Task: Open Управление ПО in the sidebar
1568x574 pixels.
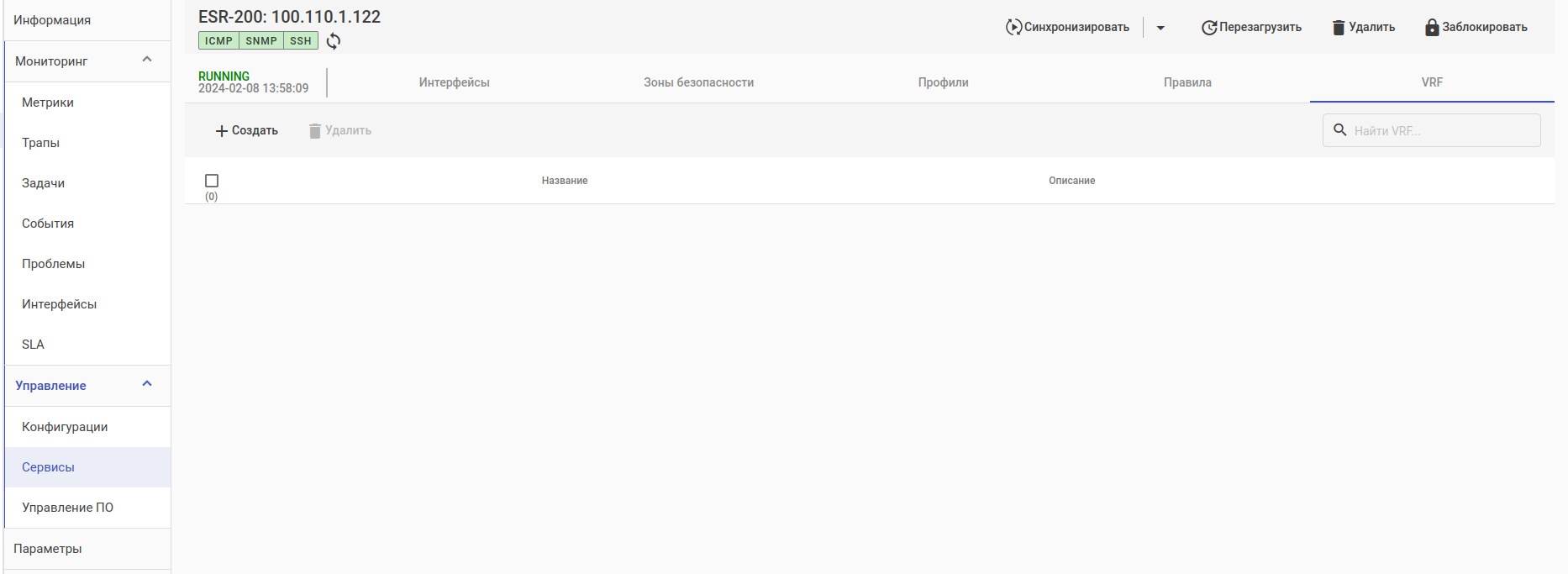Action: click(x=87, y=508)
